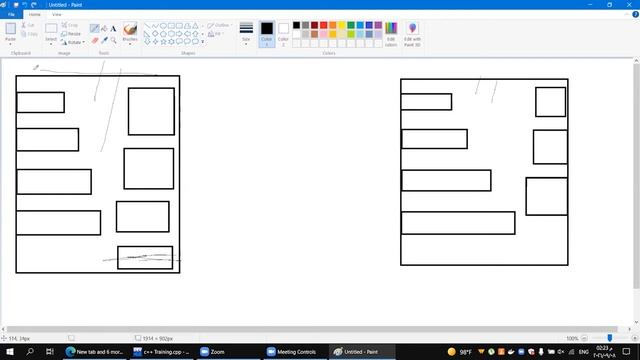Open the shape Outline dropdown

pos(219,25)
